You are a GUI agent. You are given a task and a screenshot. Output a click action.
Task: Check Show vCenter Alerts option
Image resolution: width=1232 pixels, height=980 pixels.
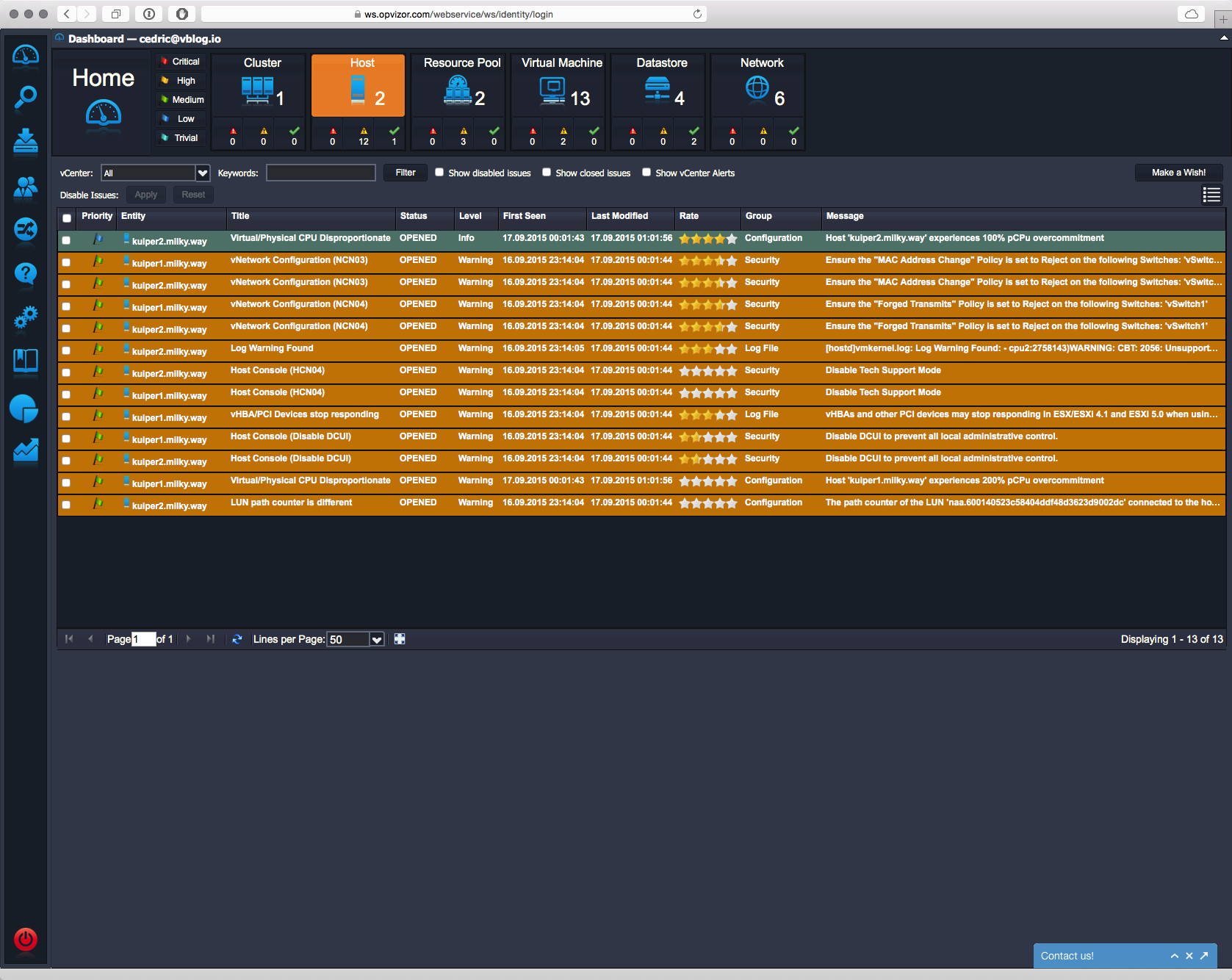coord(646,173)
